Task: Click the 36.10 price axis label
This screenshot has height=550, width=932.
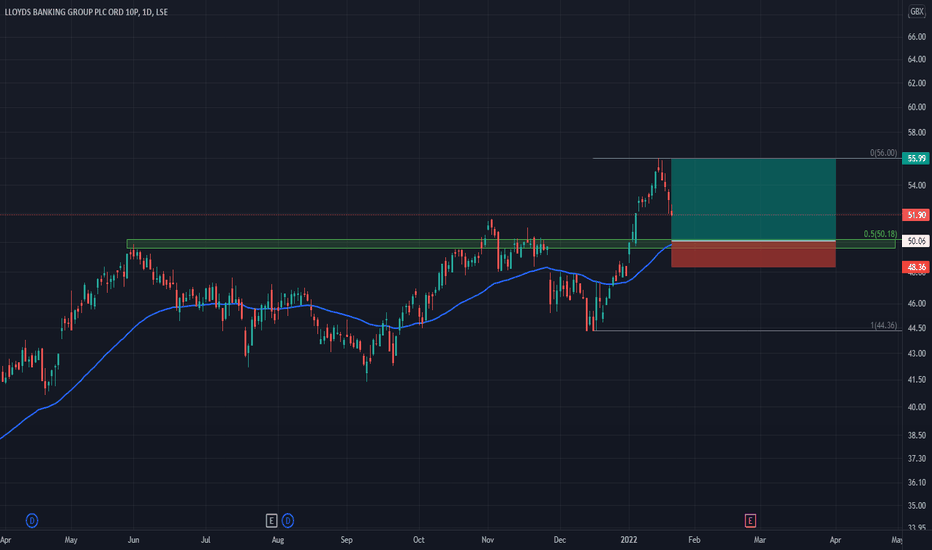Action: pos(916,482)
